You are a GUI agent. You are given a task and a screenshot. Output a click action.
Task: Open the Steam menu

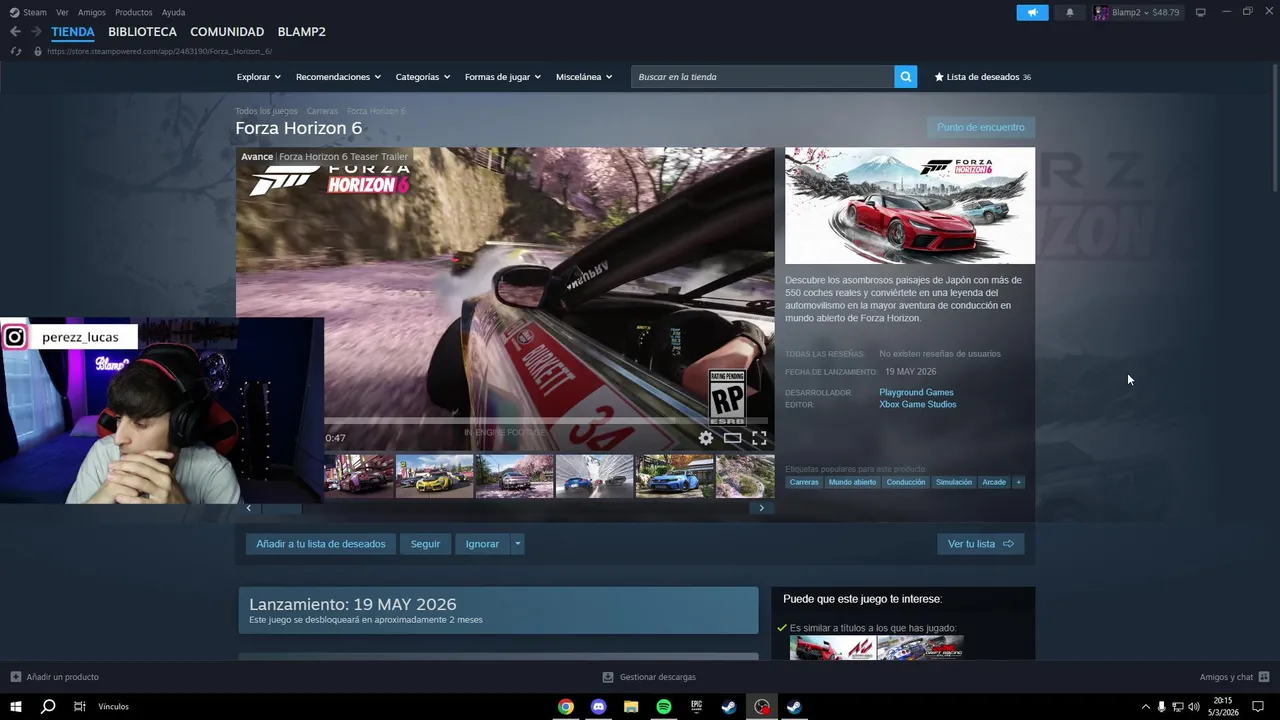click(28, 12)
